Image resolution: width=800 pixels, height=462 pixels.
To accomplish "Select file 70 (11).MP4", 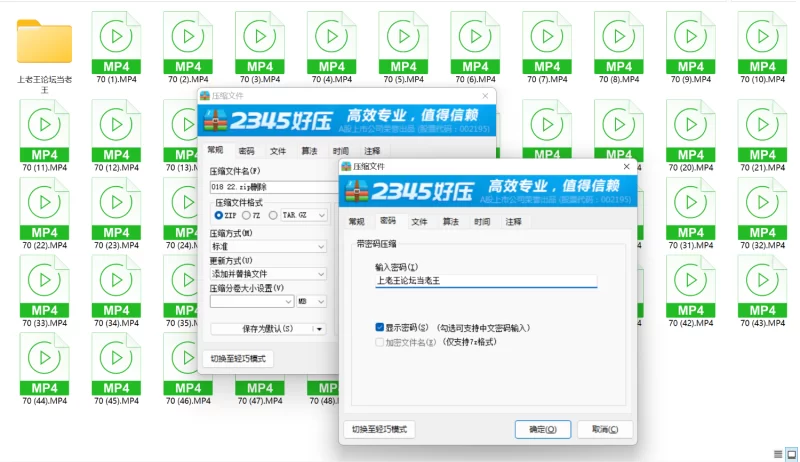I will point(44,135).
